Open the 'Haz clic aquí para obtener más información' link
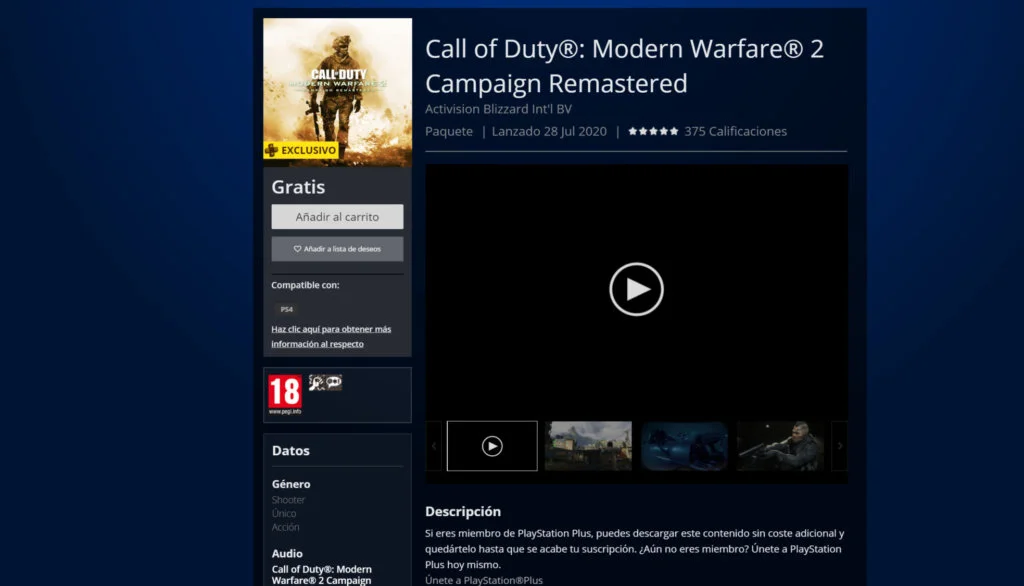Screen dimensions: 1024x586 point(331,336)
